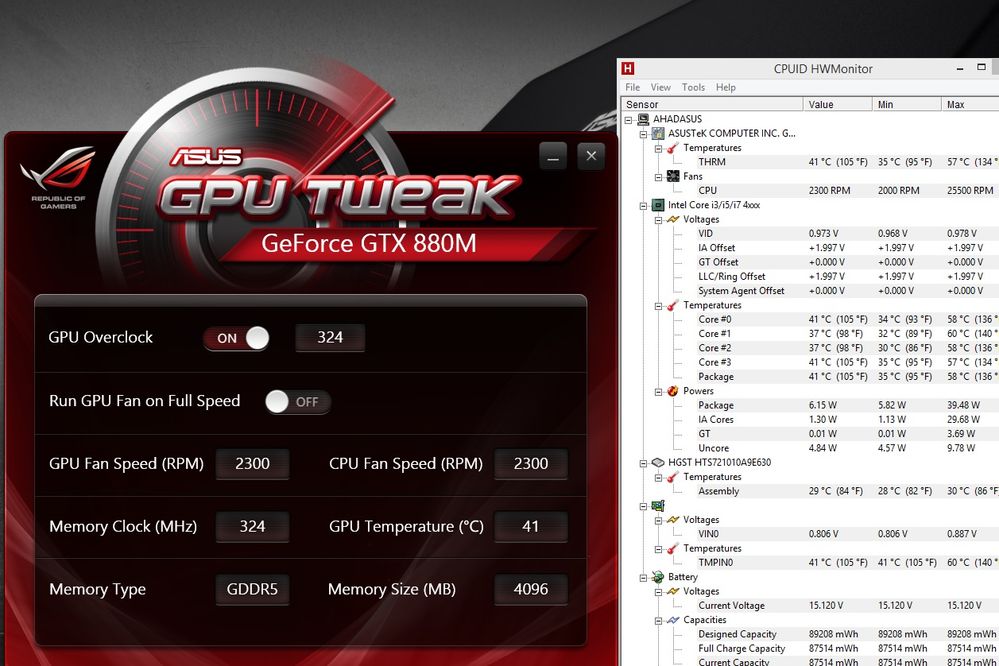Click the thermometer icon above the TMPIN0 row

click(673, 548)
